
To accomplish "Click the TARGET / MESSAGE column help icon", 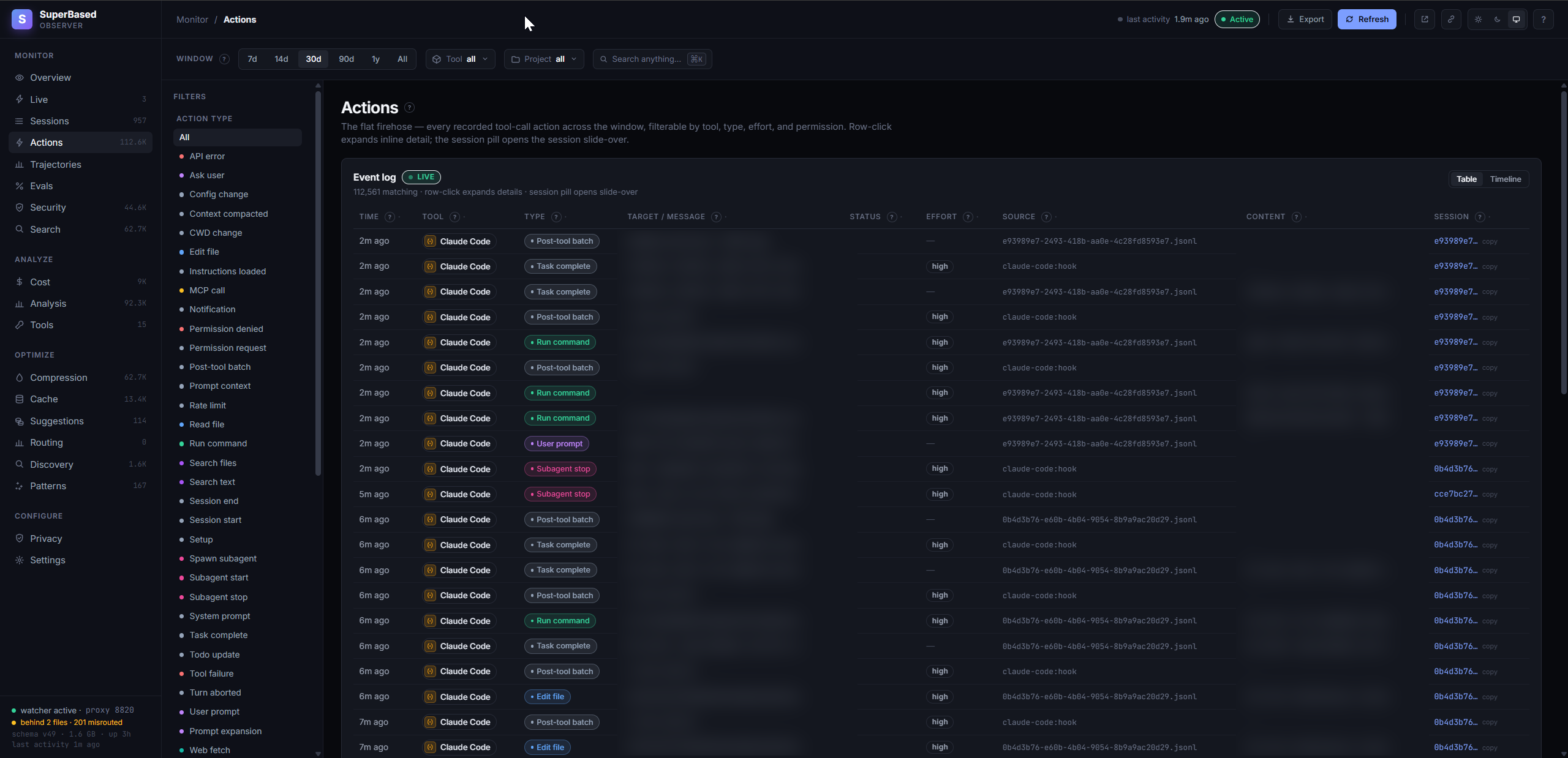I will tap(716, 217).
